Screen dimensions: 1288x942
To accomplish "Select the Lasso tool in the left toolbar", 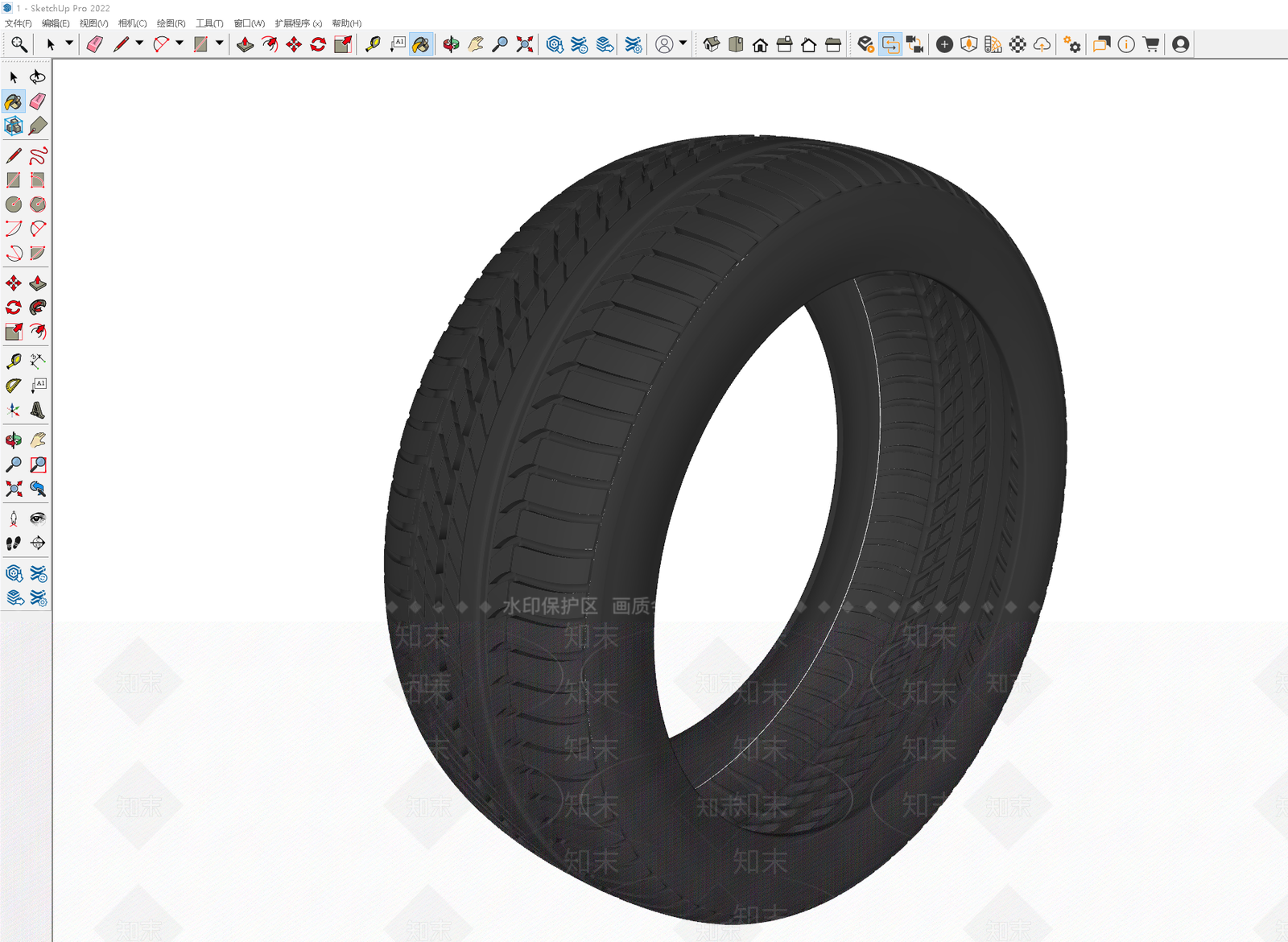I will pyautogui.click(x=38, y=77).
